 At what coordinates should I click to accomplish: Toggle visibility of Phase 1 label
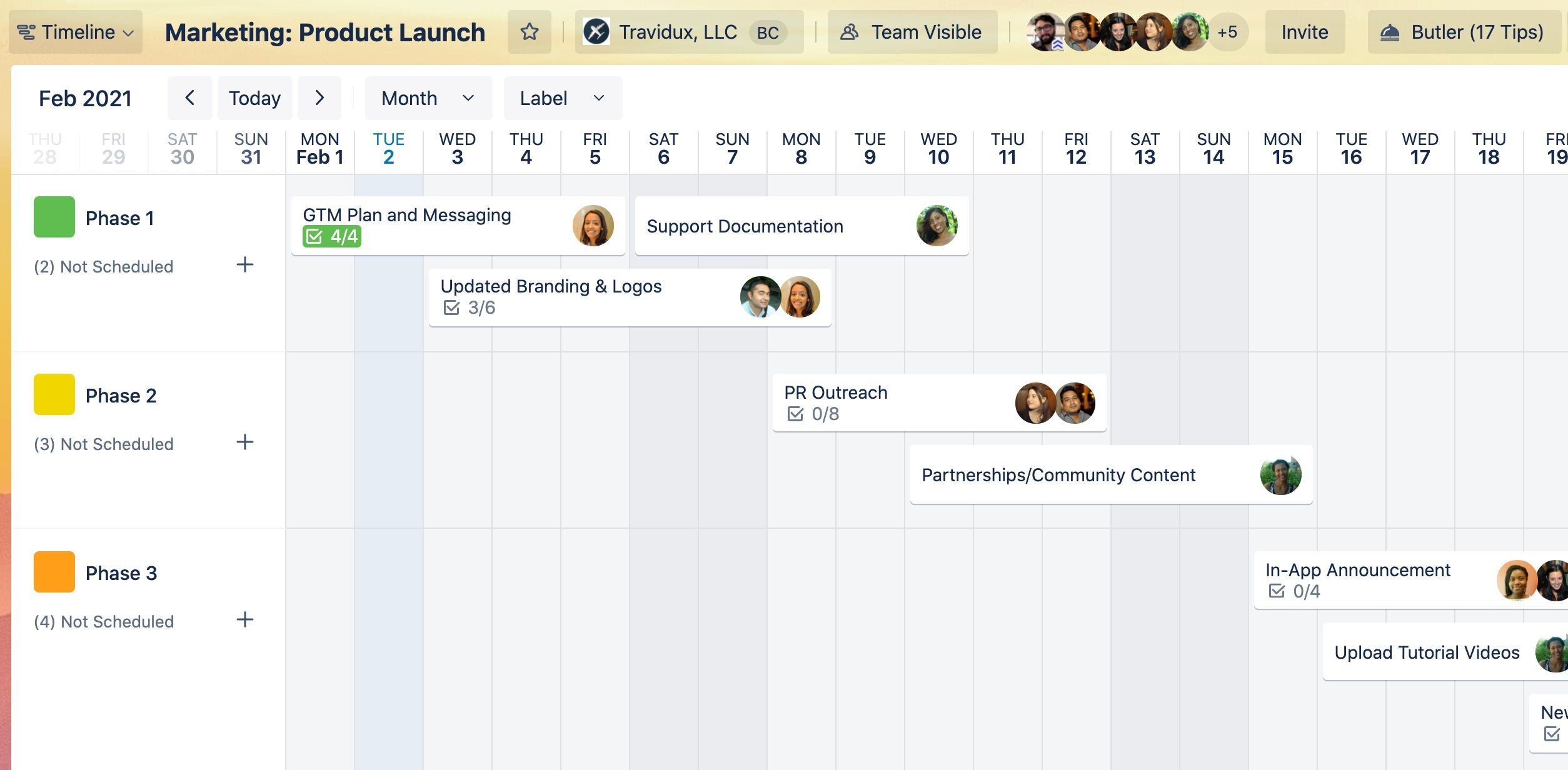53,216
